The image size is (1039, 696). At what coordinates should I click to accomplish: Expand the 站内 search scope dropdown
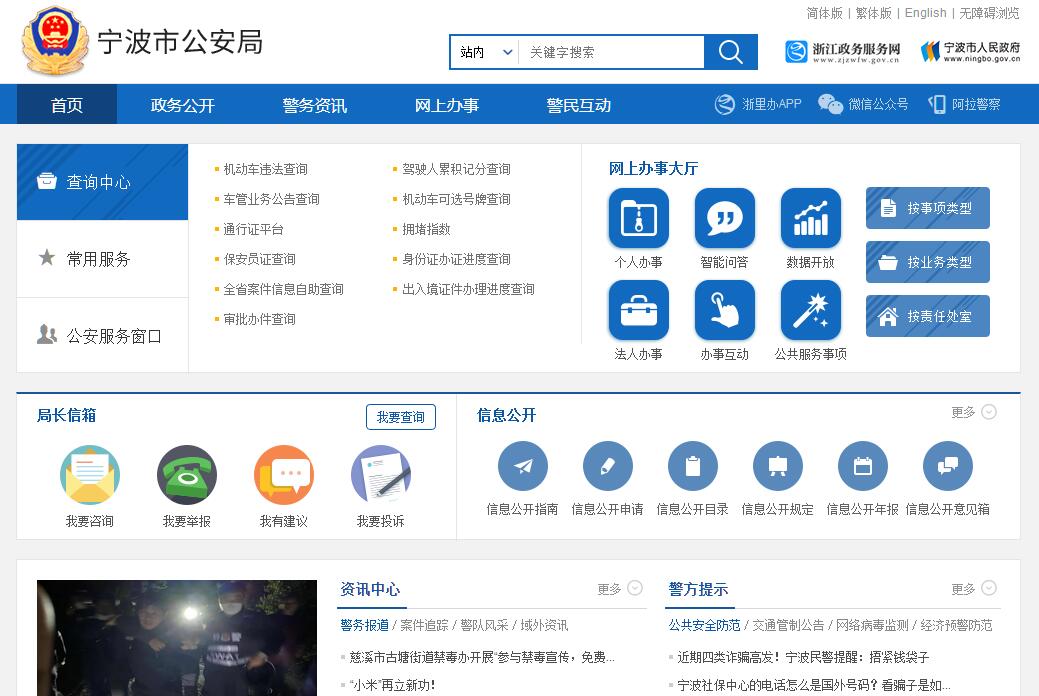tap(486, 52)
